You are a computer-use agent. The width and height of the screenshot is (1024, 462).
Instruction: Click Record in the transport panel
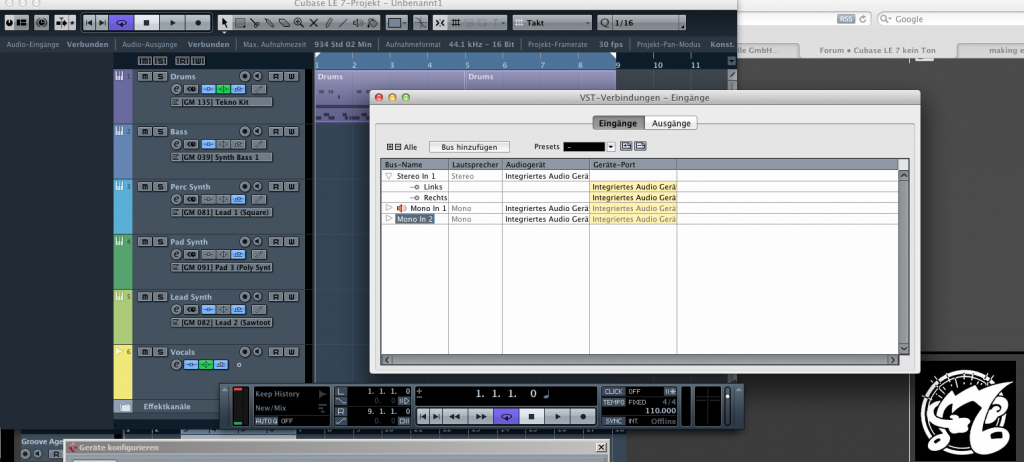[x=583, y=416]
